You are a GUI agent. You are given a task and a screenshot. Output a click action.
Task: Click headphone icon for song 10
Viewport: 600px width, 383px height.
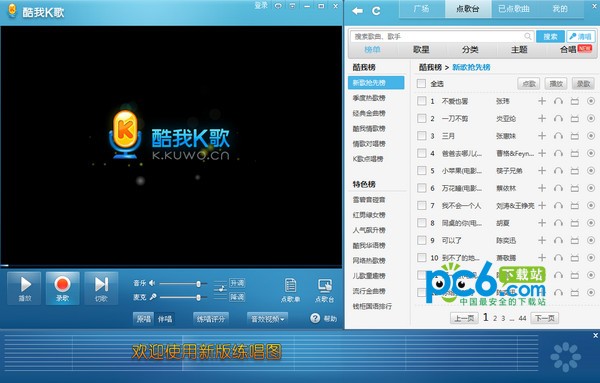(x=558, y=258)
